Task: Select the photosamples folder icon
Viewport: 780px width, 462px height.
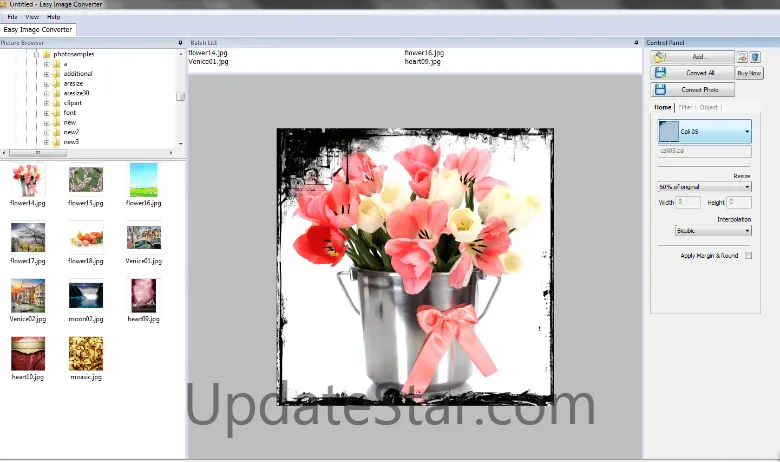Action: click(47, 54)
